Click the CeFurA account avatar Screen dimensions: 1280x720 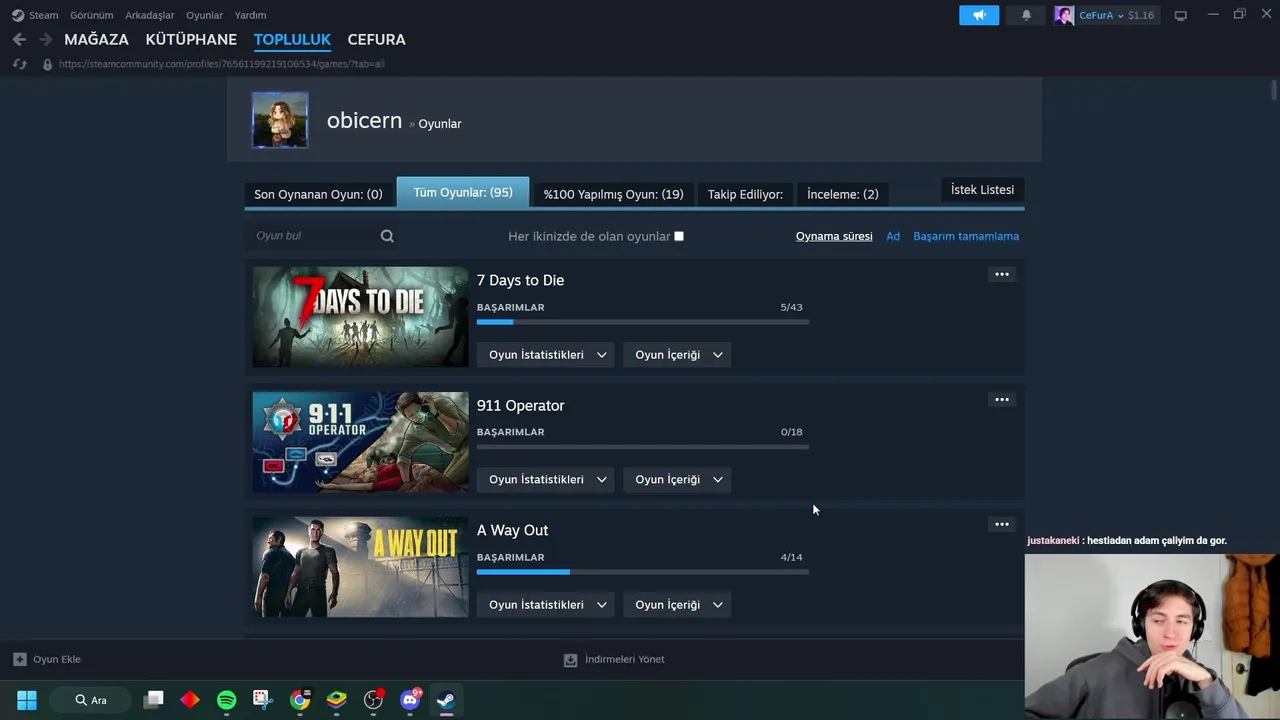tap(1064, 15)
